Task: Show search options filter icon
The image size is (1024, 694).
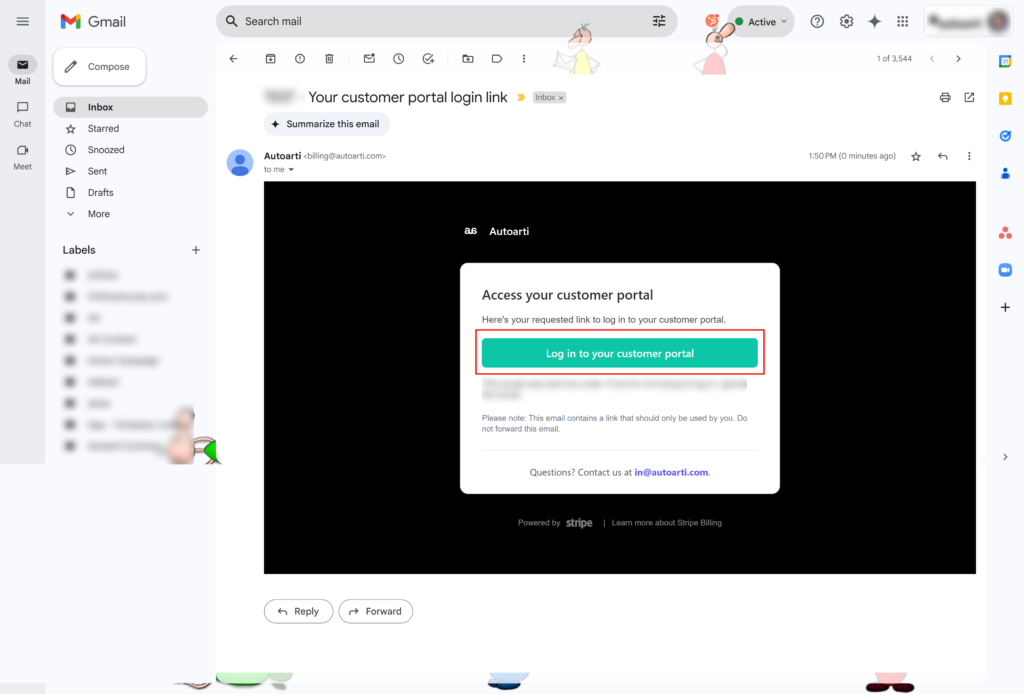Action: 659,22
